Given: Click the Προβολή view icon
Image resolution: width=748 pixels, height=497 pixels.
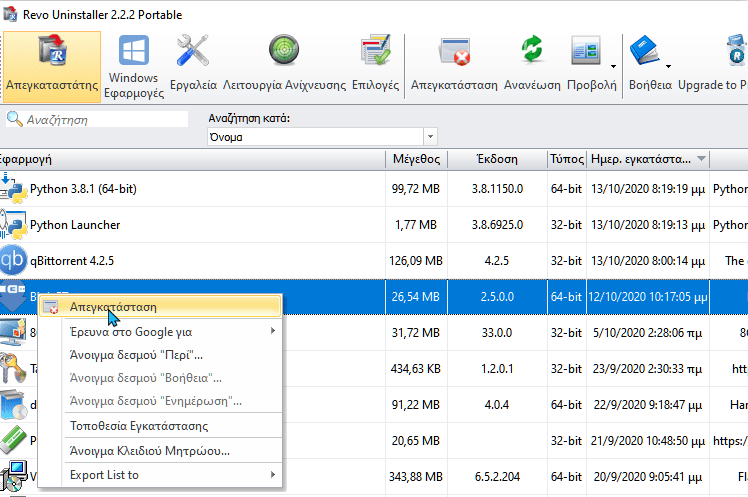Looking at the screenshot, I should click(586, 50).
